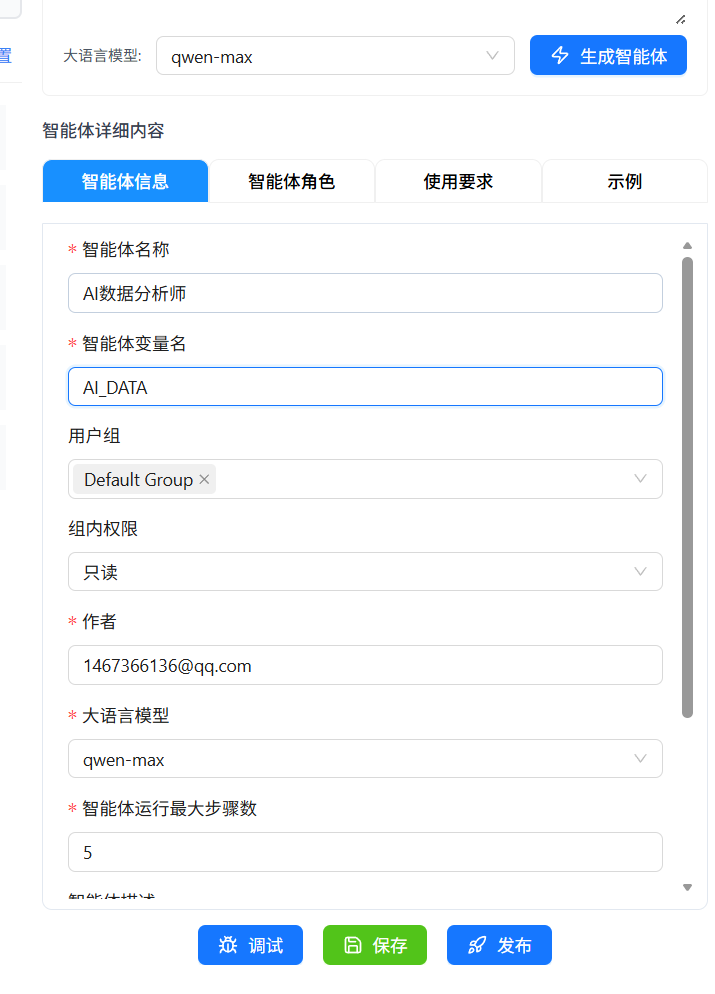Click the top 大语言模型: label

(102, 56)
